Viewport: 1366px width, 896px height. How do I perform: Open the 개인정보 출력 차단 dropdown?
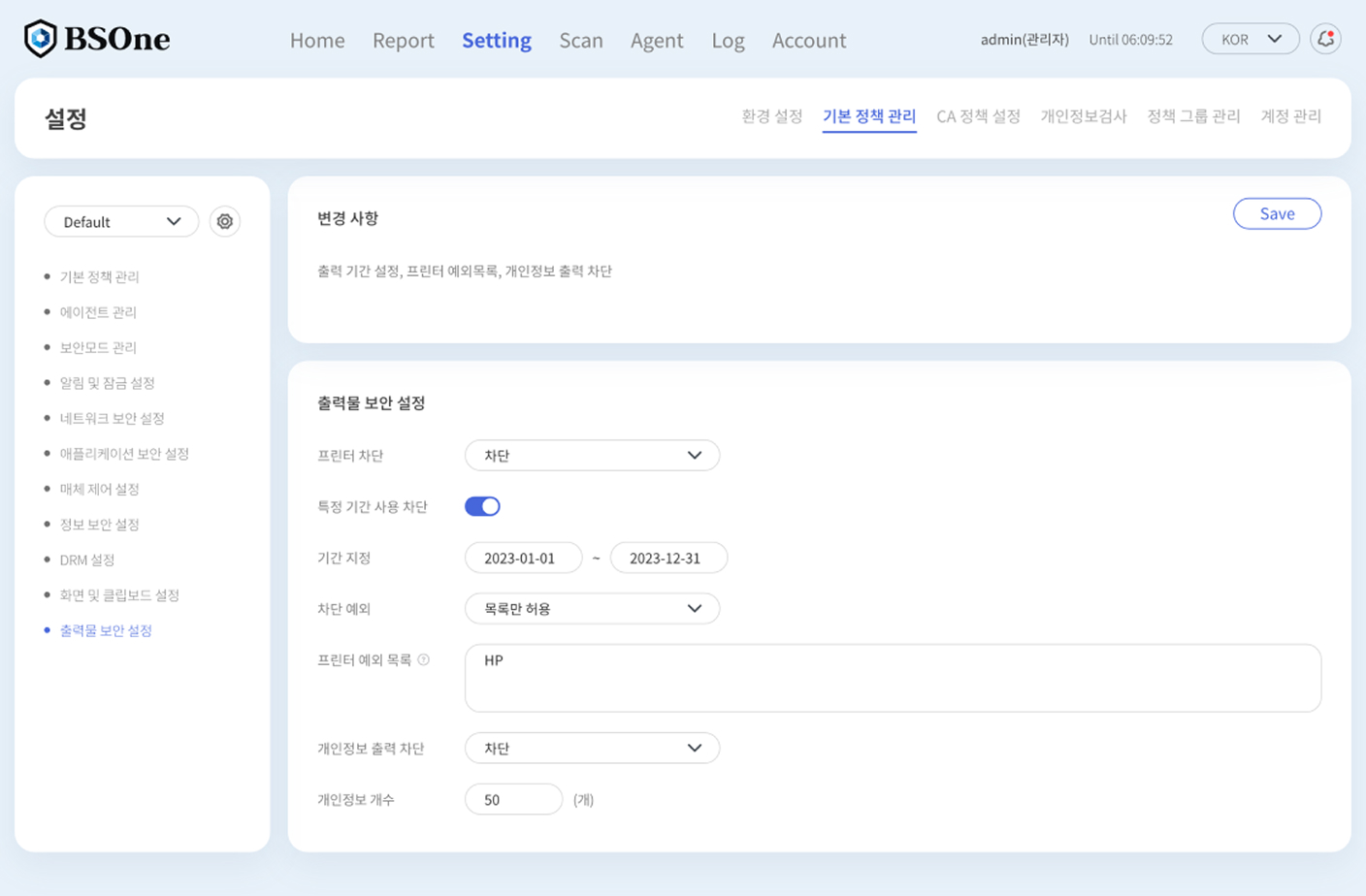coord(592,749)
